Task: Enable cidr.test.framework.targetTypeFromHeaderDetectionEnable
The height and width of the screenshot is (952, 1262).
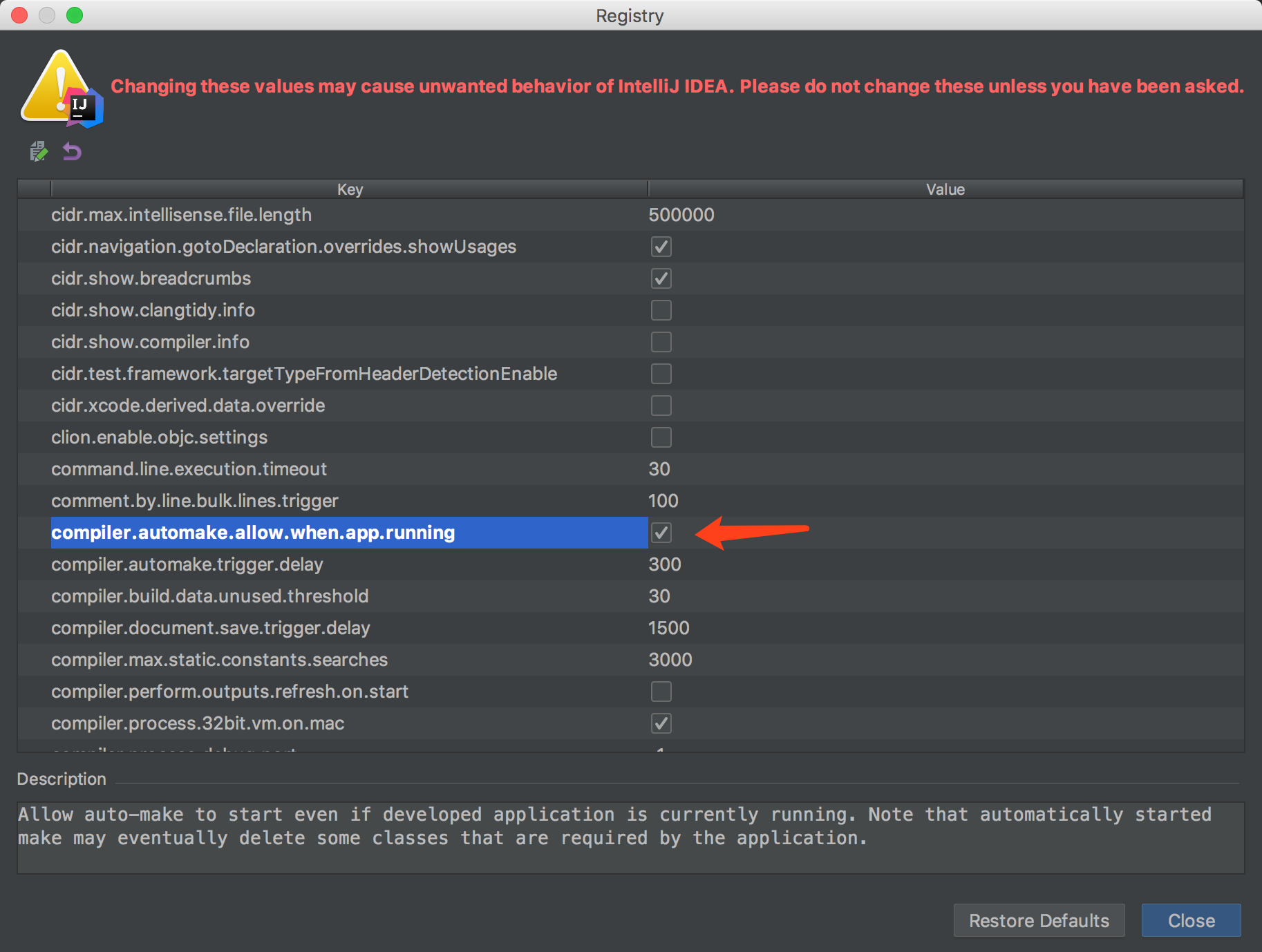Action: pos(661,374)
